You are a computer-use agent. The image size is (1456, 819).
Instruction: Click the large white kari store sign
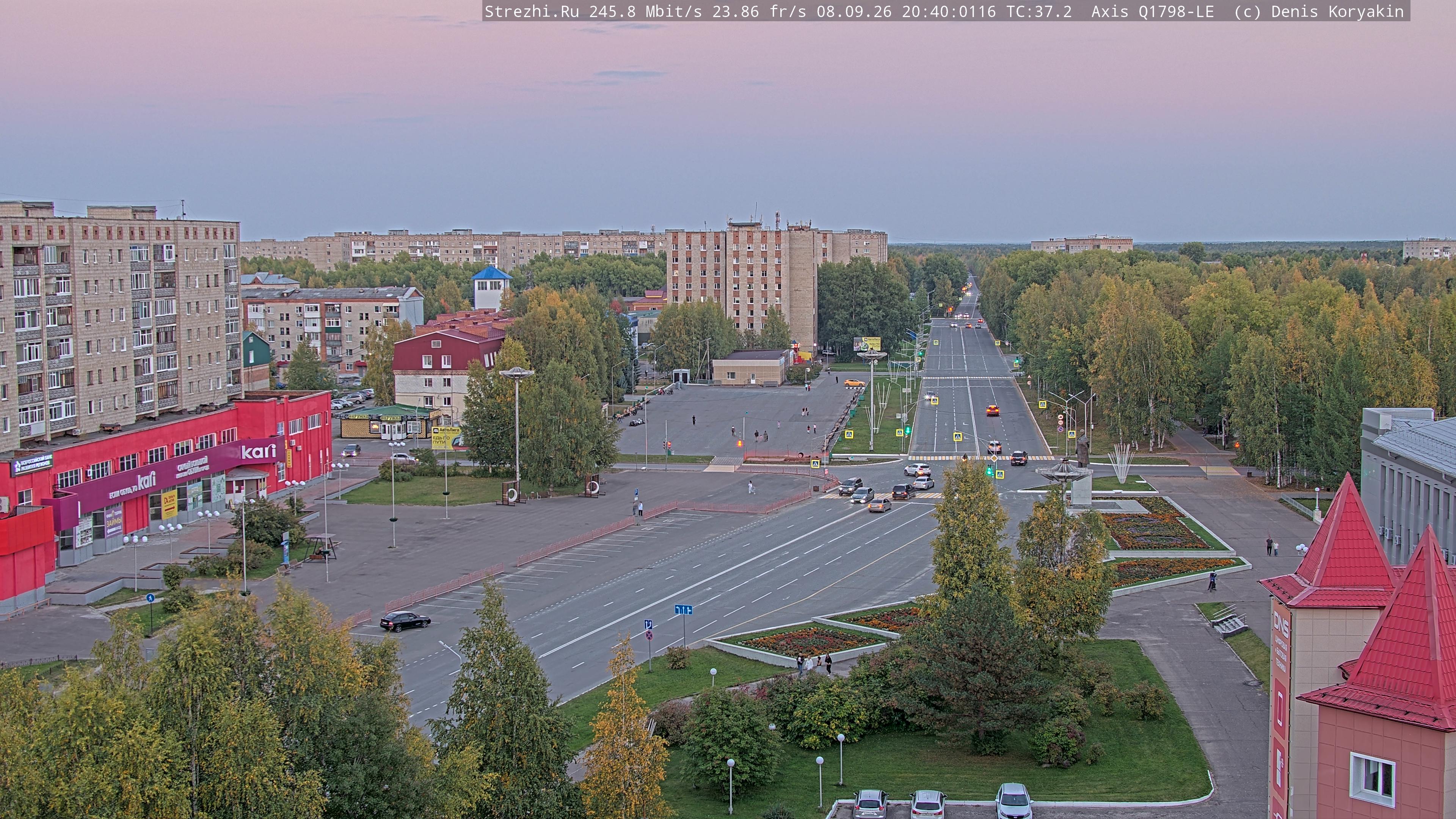tap(259, 451)
